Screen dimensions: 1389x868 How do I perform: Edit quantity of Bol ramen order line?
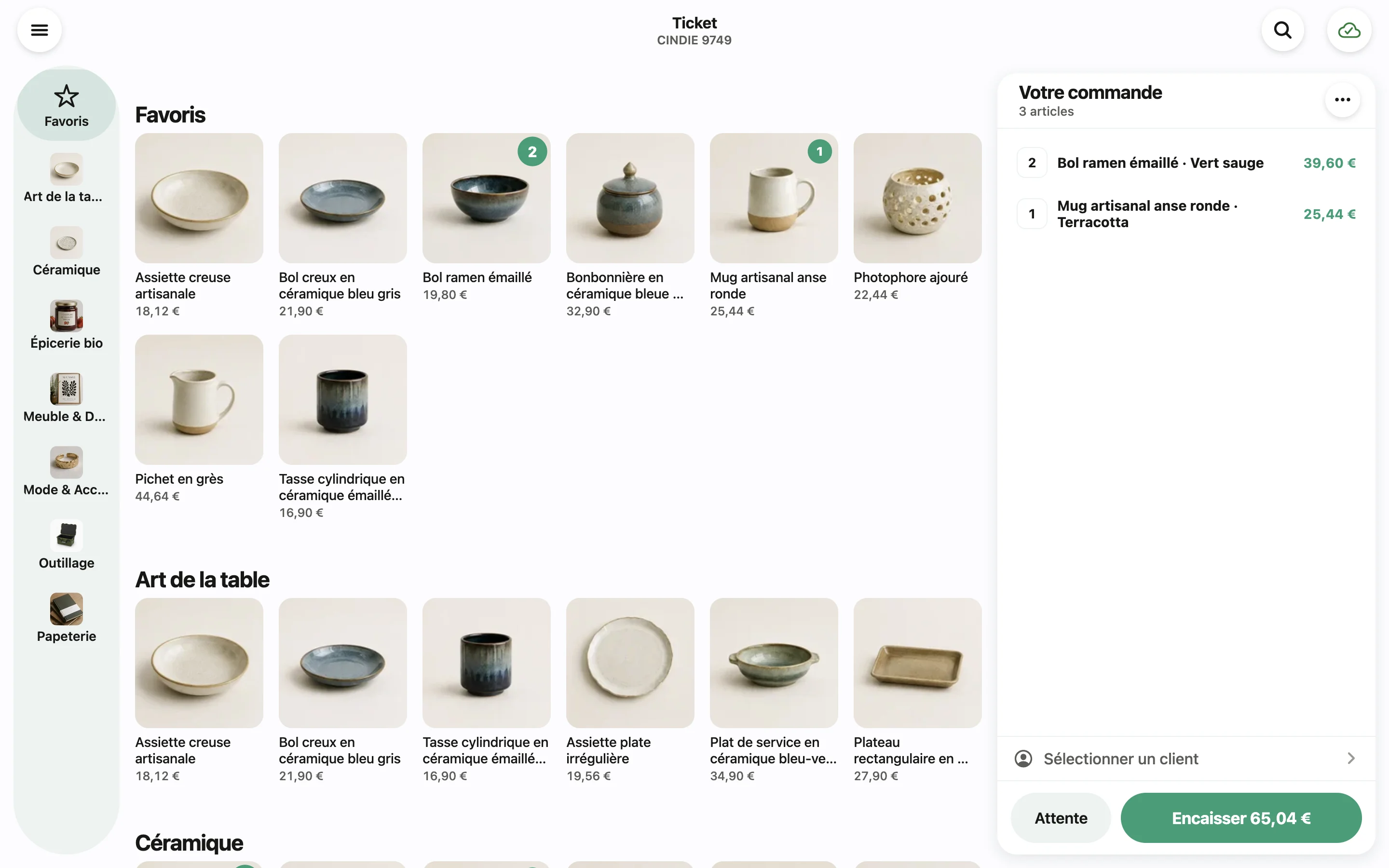click(x=1032, y=163)
